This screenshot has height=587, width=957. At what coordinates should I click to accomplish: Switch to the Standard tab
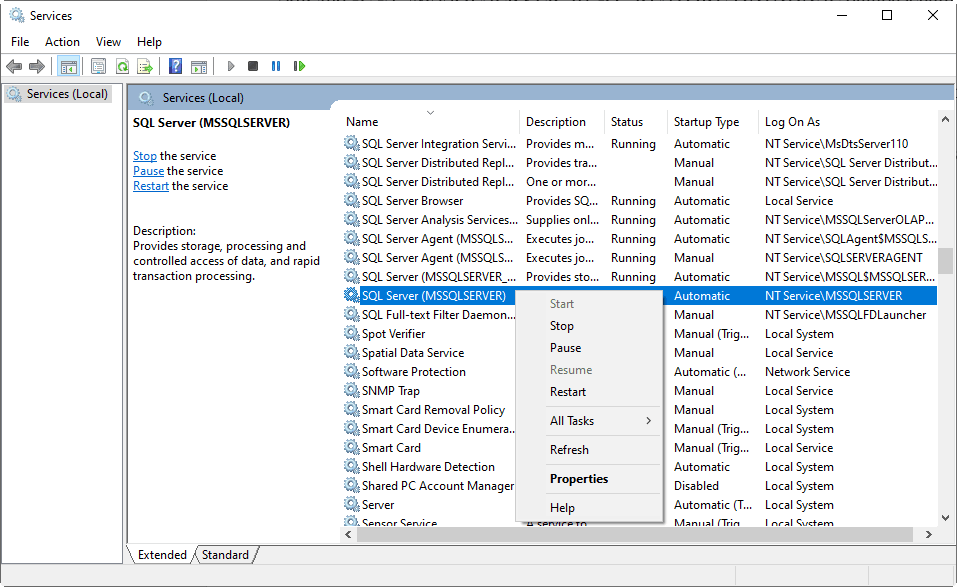pos(224,555)
